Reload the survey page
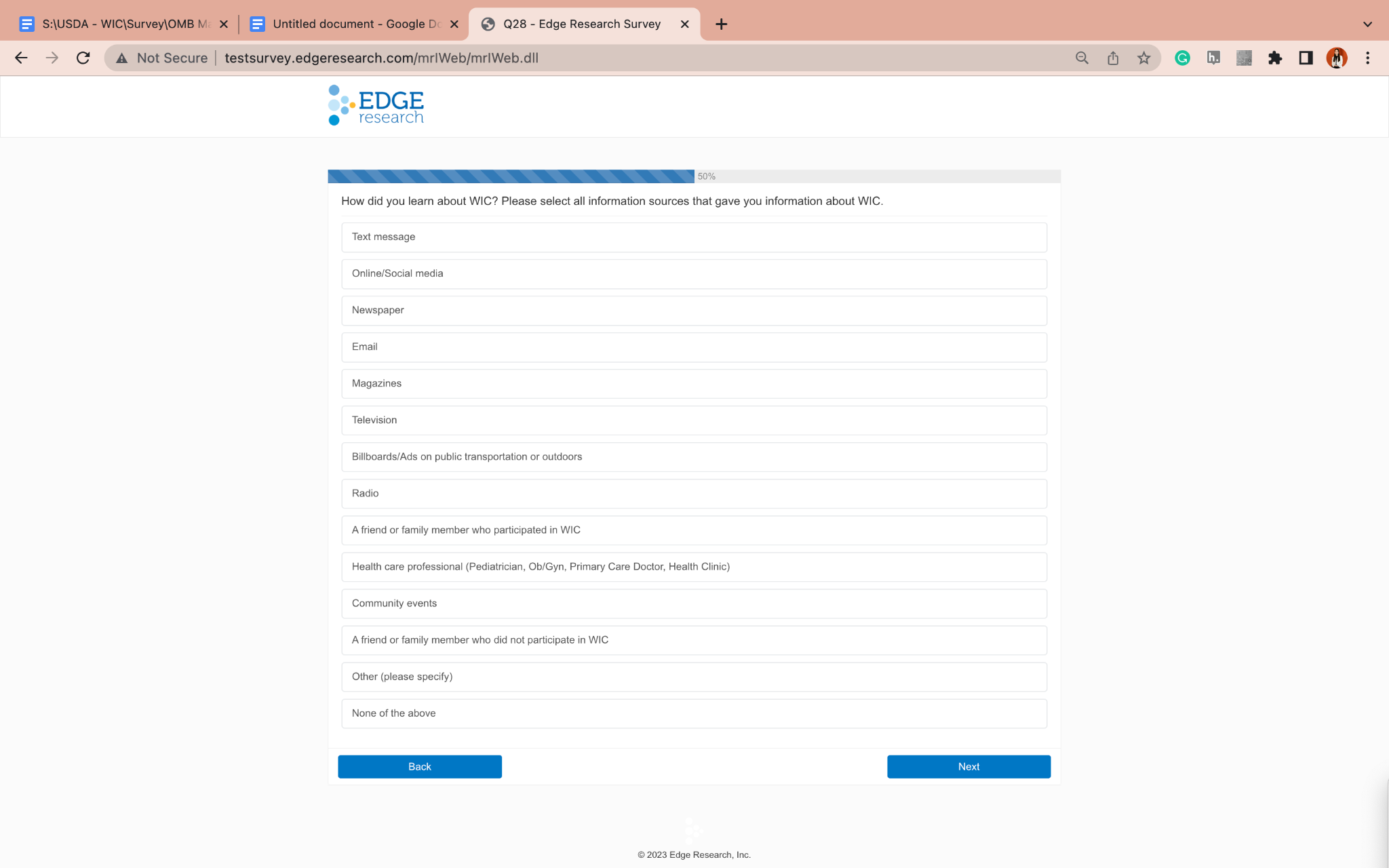The image size is (1389, 868). 83,58
